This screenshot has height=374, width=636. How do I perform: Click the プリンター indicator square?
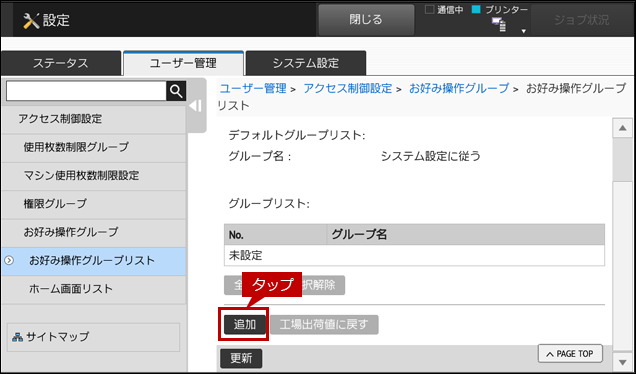tap(476, 9)
